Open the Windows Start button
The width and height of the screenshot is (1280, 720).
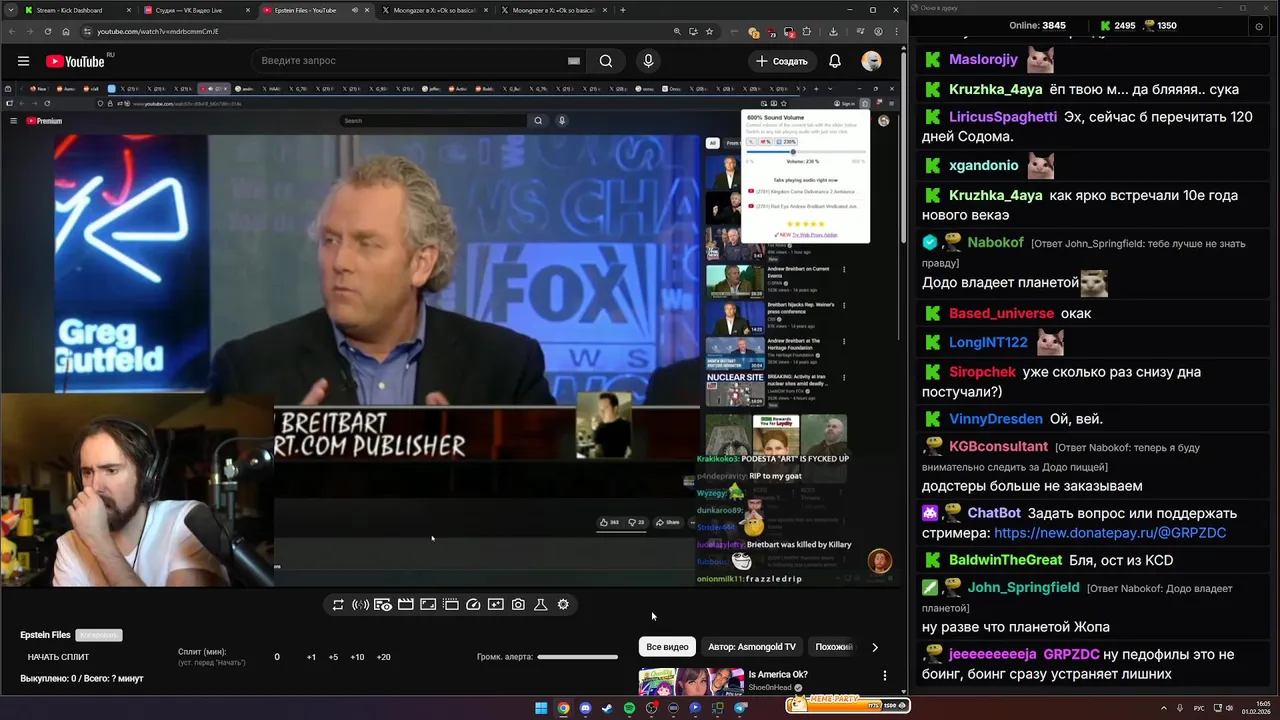tap(541, 708)
